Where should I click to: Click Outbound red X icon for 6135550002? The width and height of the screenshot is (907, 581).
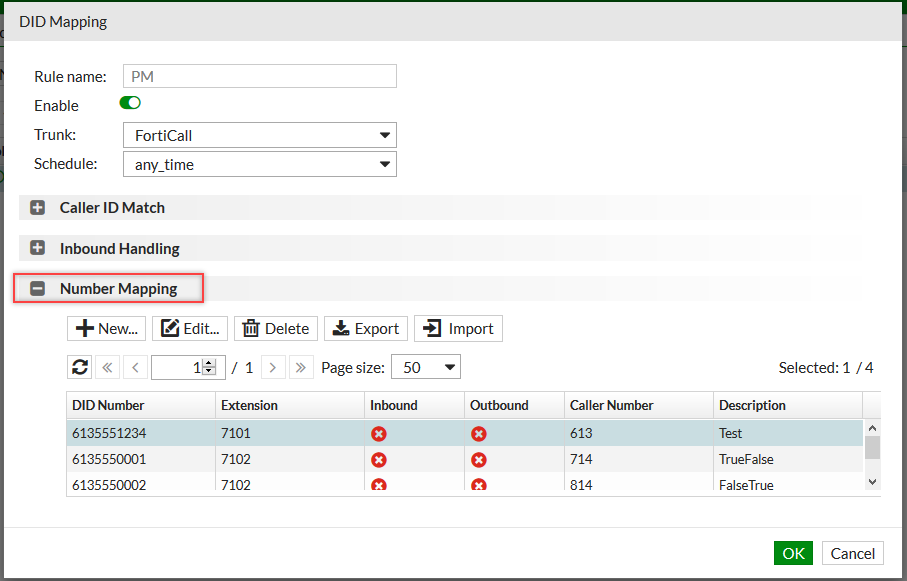click(478, 484)
